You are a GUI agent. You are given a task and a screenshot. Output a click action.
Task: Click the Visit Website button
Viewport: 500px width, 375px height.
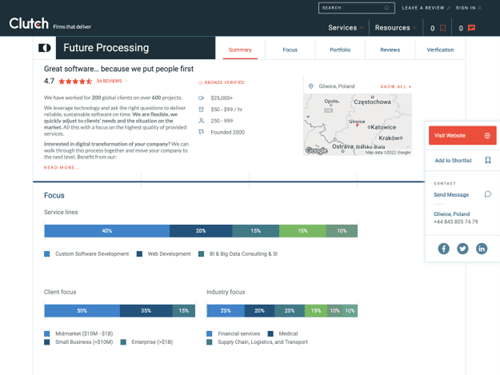462,135
